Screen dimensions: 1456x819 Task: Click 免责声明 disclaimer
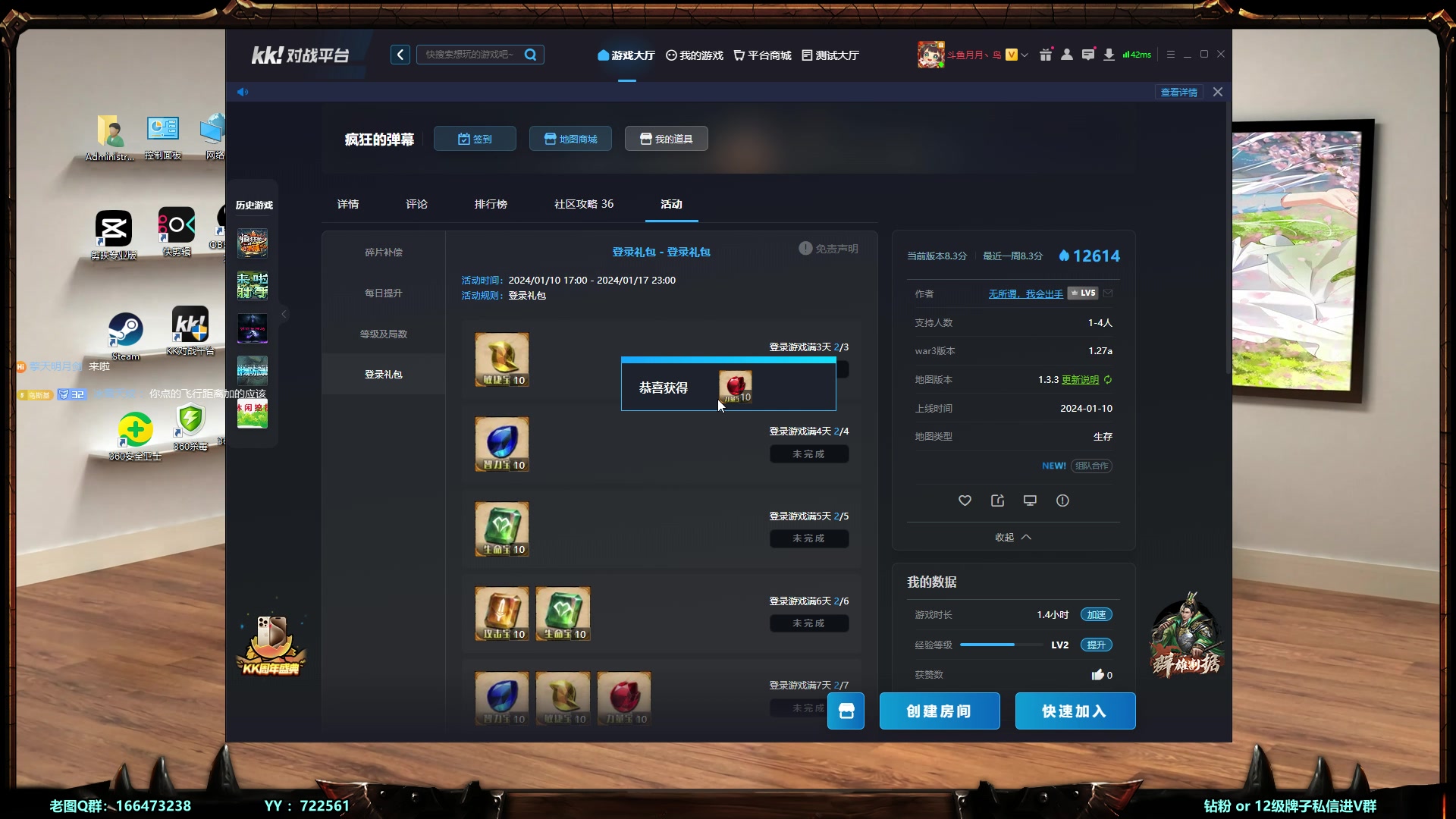(x=828, y=249)
